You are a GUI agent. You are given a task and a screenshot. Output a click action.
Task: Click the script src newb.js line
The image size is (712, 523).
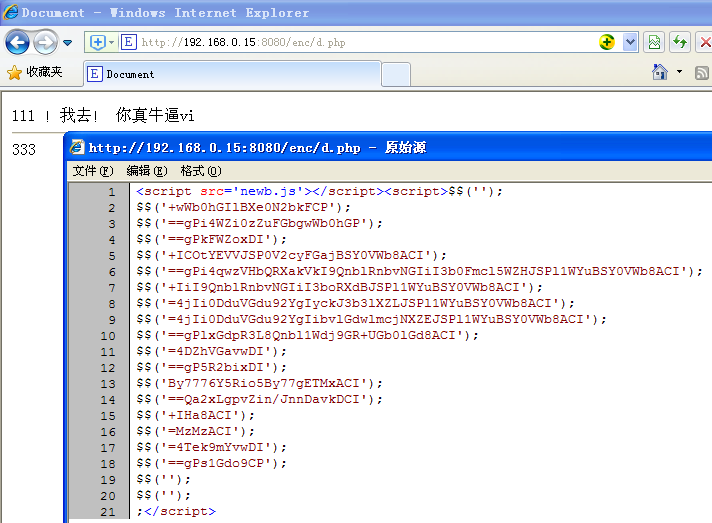(x=319, y=192)
